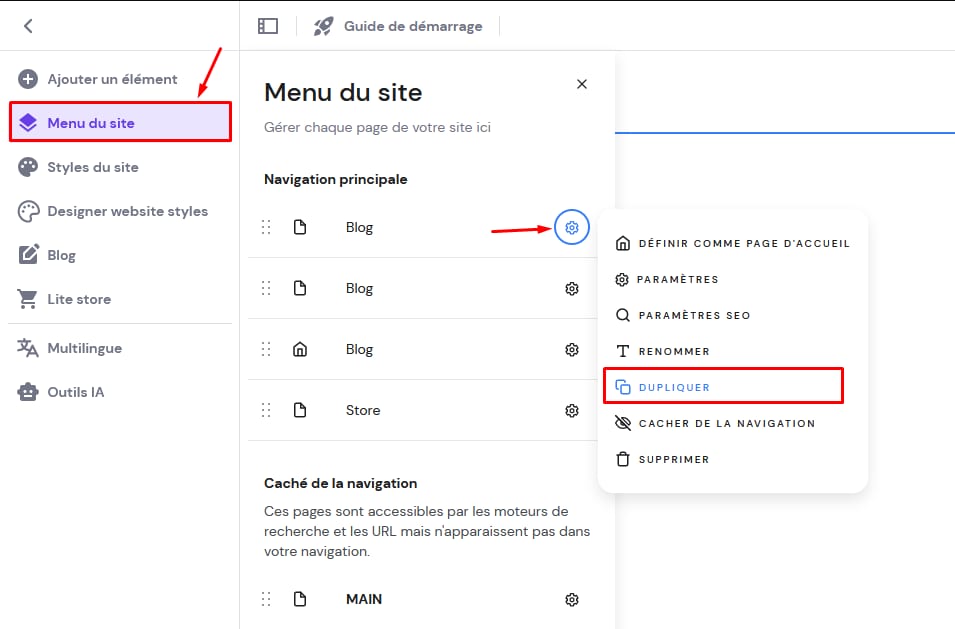Close the Menu du site panel

(x=582, y=84)
